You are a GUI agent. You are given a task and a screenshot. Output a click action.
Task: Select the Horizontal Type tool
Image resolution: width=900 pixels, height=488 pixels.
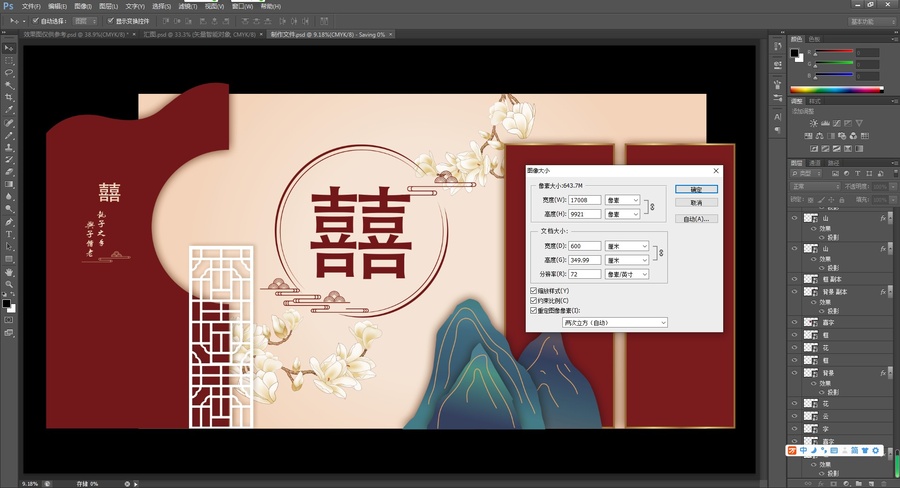click(9, 234)
